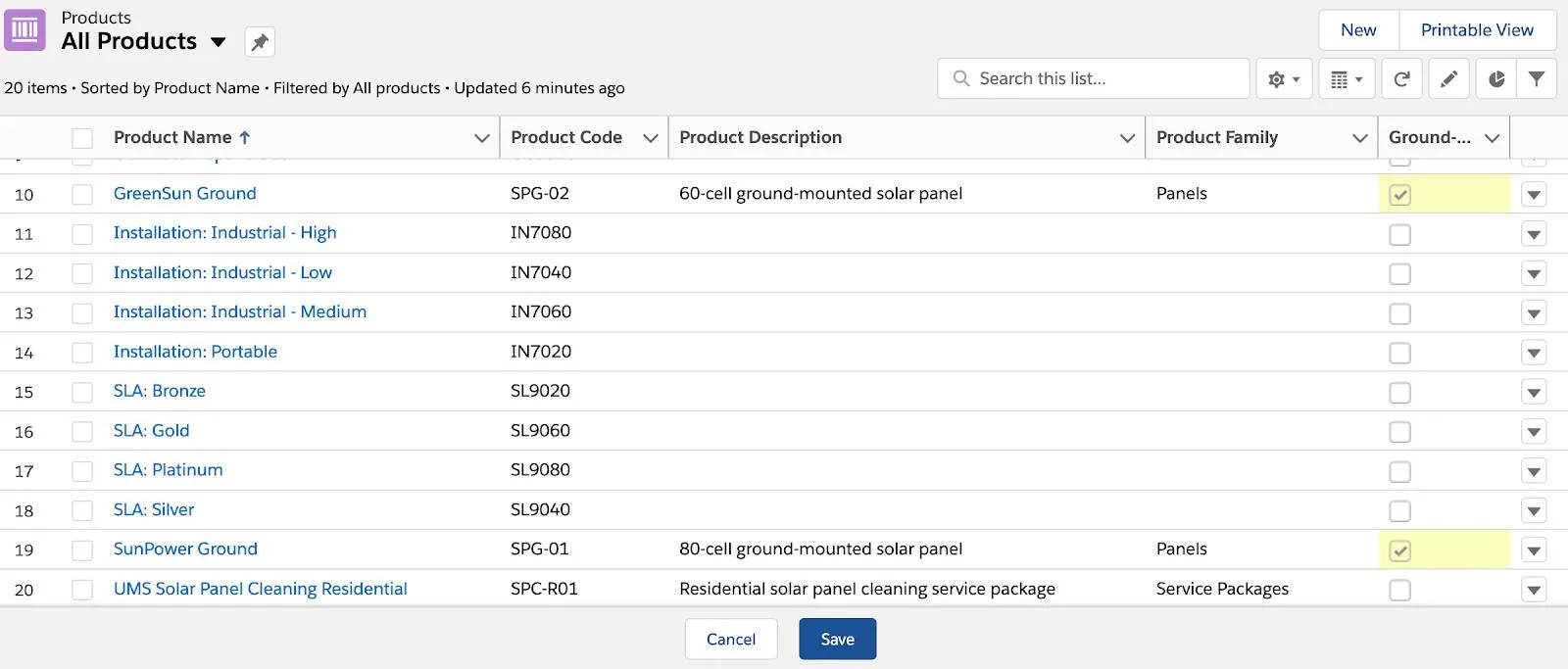Open Product Description column menu
Viewport: 1568px width, 669px height.
pos(1127,138)
